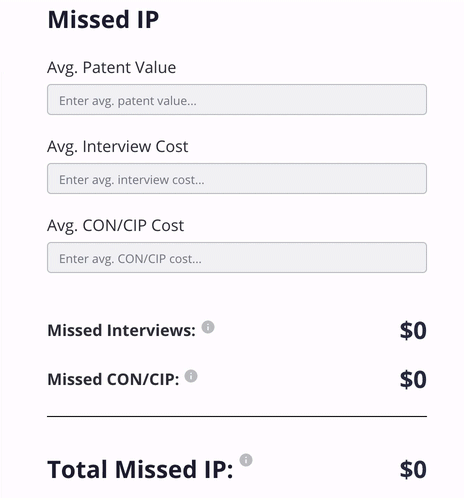Select the $0 value for Missed Interviews
Viewport: 464px width, 500px height.
413,331
